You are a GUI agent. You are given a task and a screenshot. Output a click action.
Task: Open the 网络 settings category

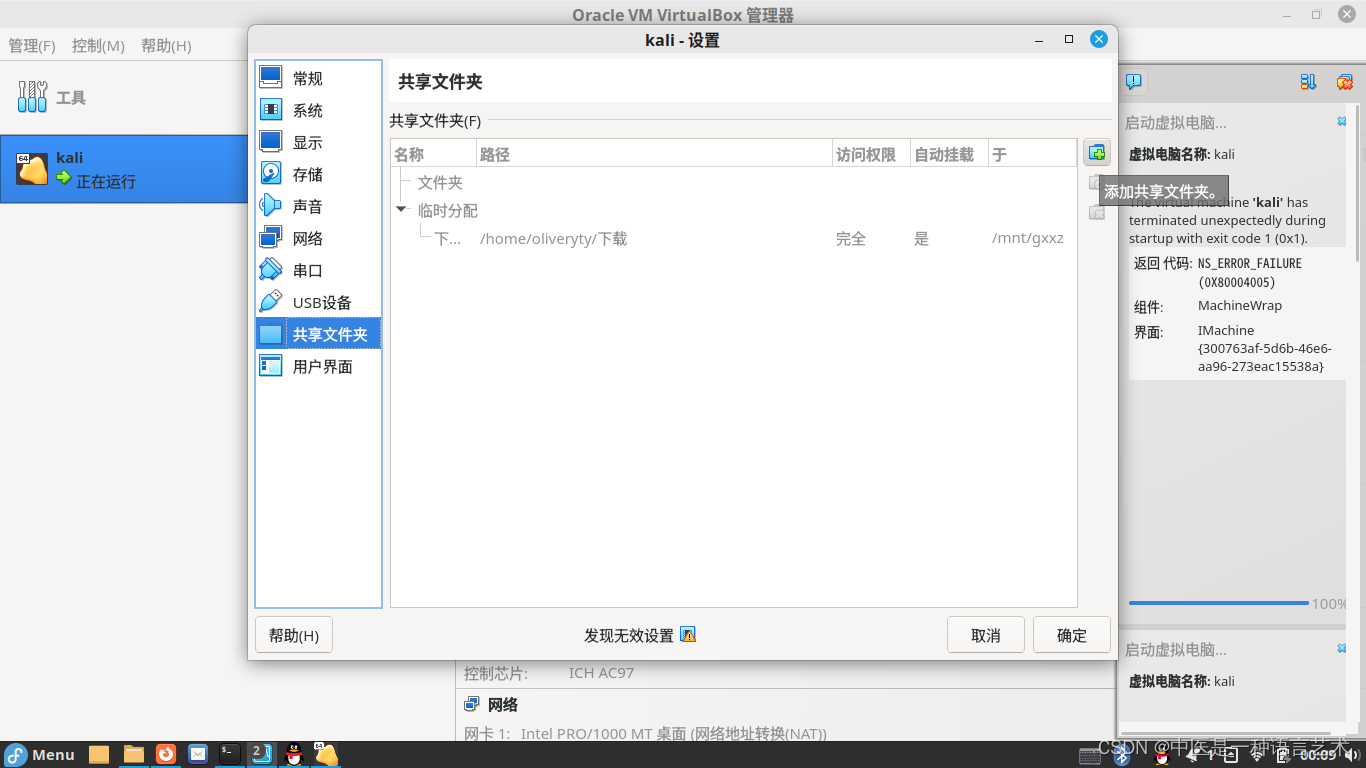[318, 238]
